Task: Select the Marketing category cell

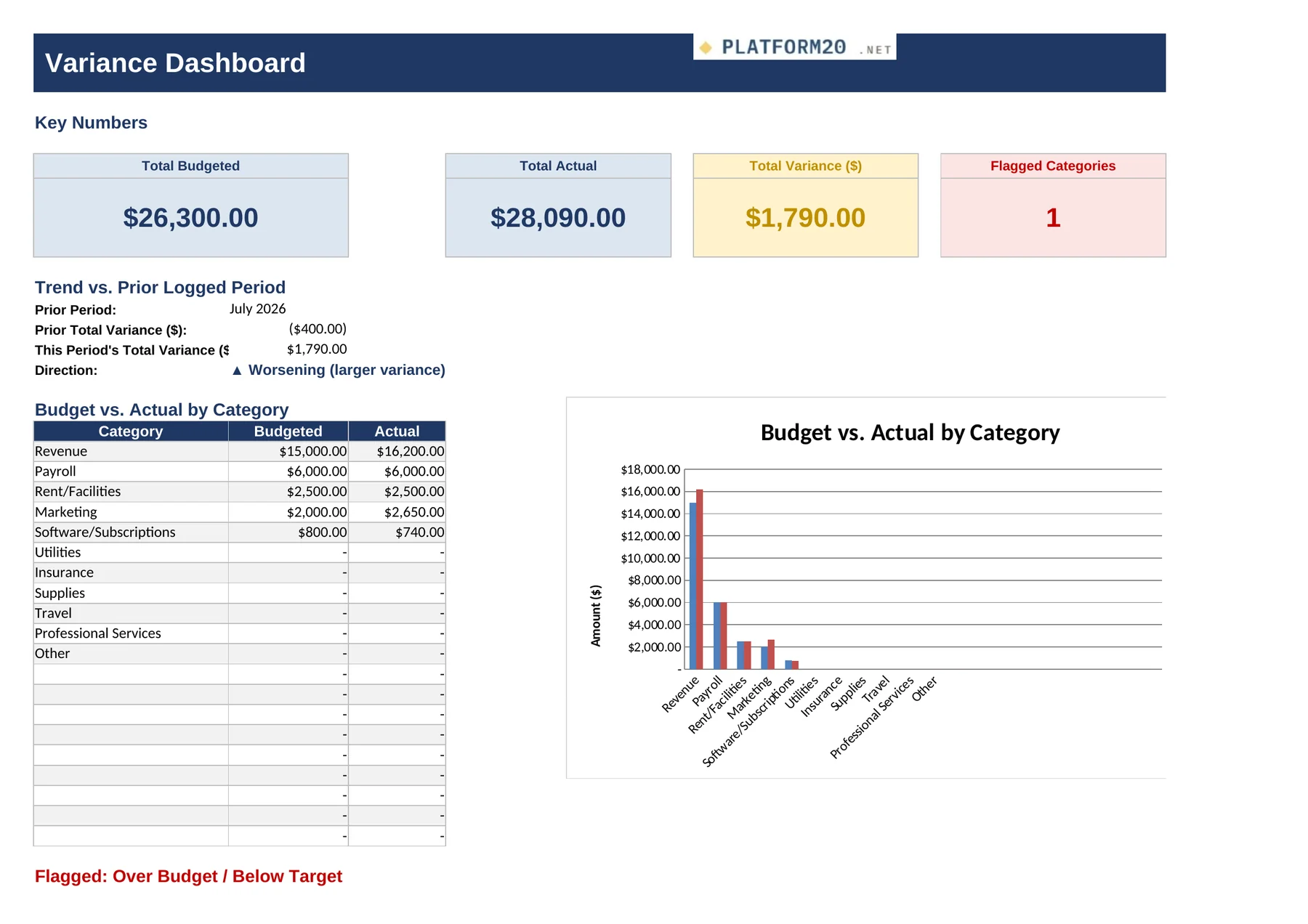Action: point(131,512)
